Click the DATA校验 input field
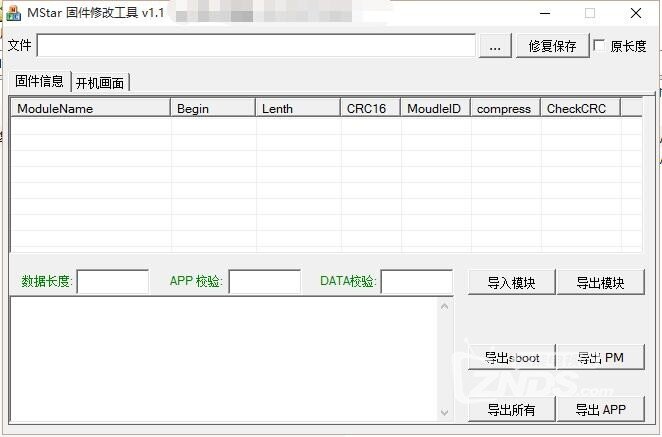 pos(417,282)
